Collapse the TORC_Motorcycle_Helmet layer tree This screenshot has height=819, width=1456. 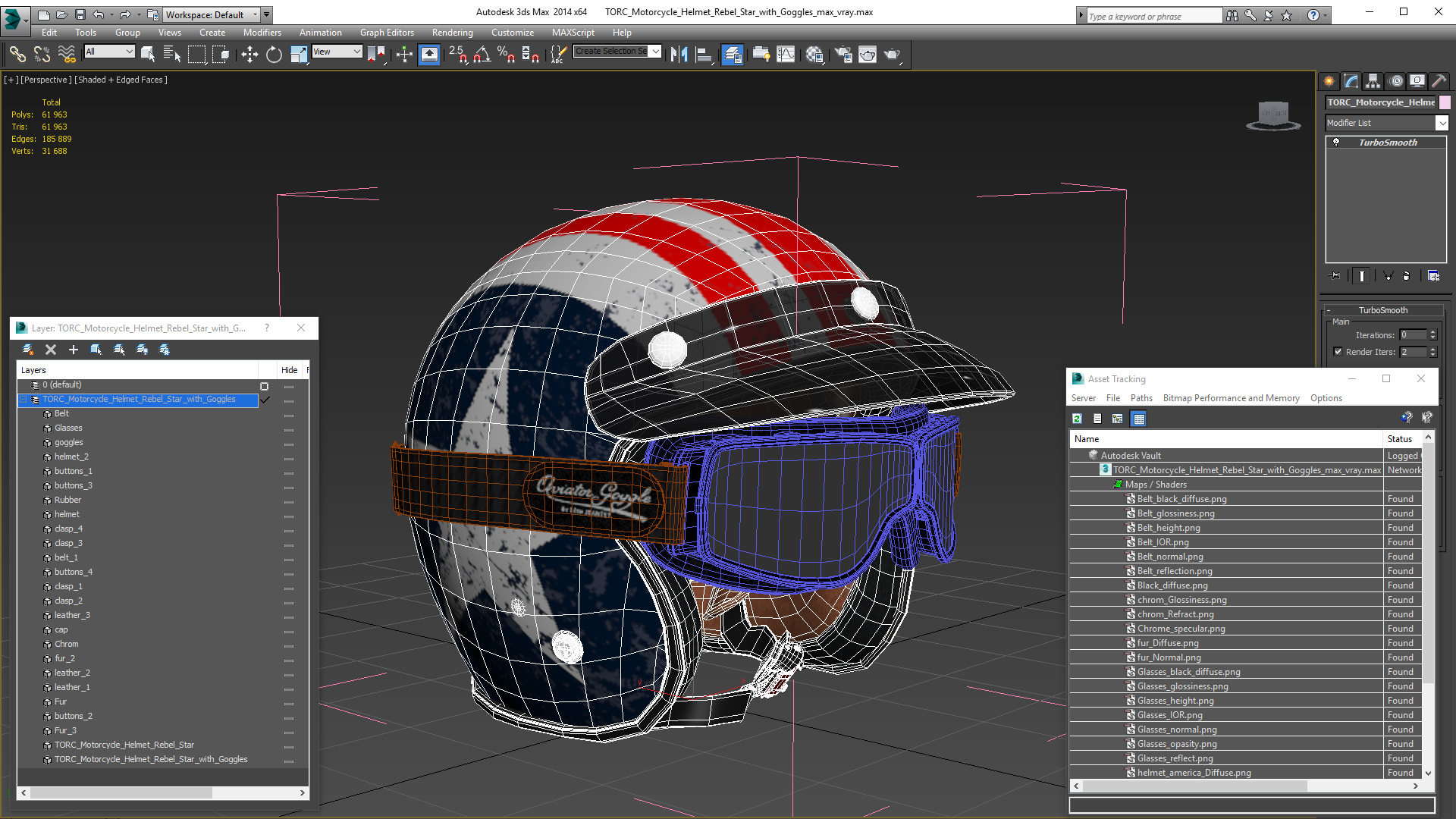click(24, 400)
